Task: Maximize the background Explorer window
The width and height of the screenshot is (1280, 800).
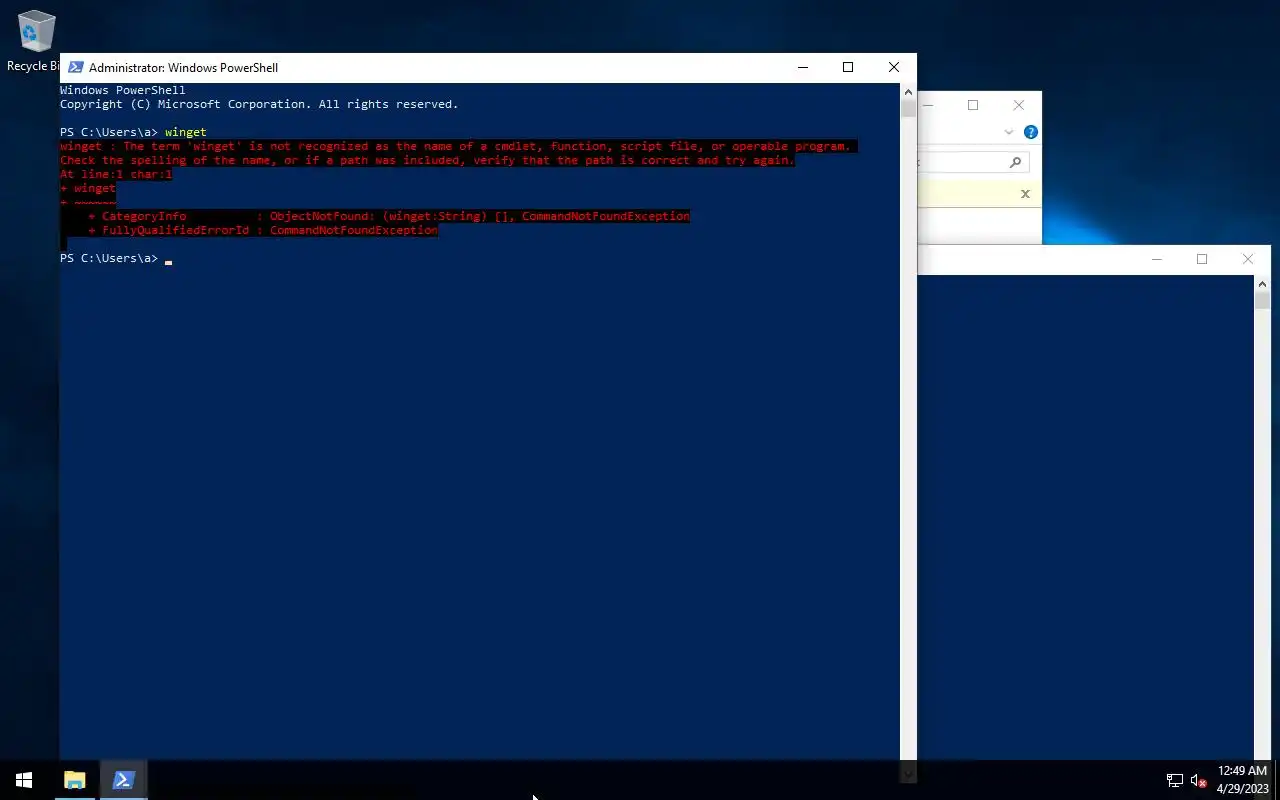Action: tap(973, 105)
